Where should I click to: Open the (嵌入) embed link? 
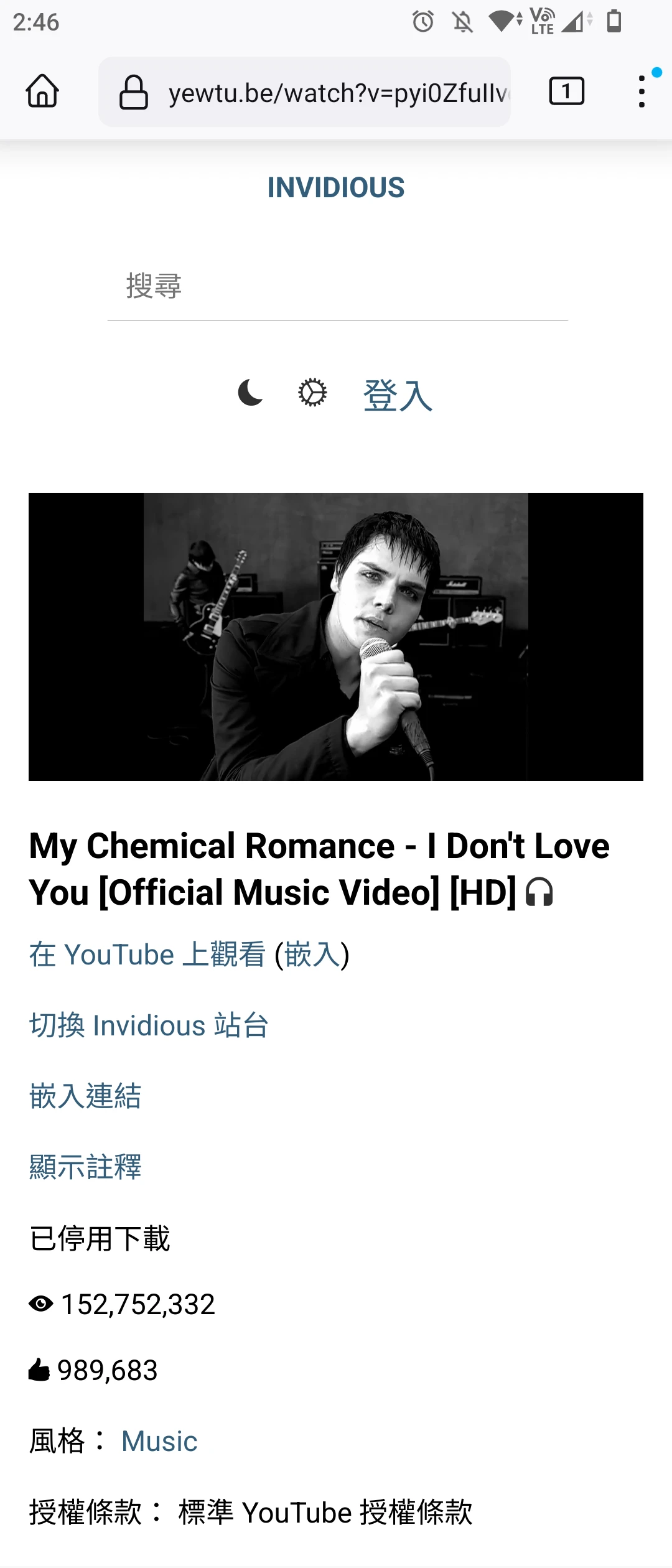pos(312,954)
